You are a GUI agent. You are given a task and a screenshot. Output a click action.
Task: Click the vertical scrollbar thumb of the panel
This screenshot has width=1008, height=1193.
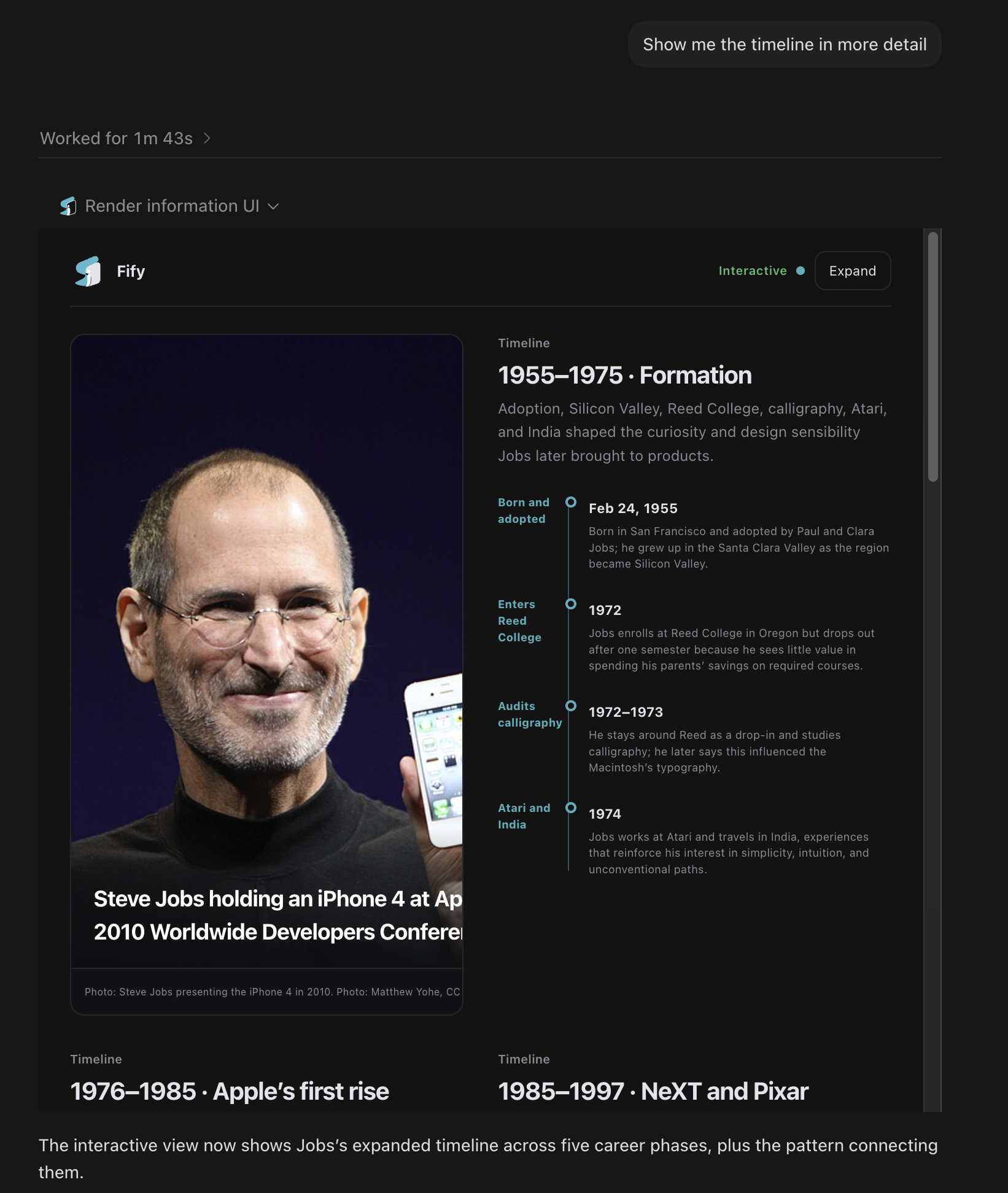click(932, 357)
